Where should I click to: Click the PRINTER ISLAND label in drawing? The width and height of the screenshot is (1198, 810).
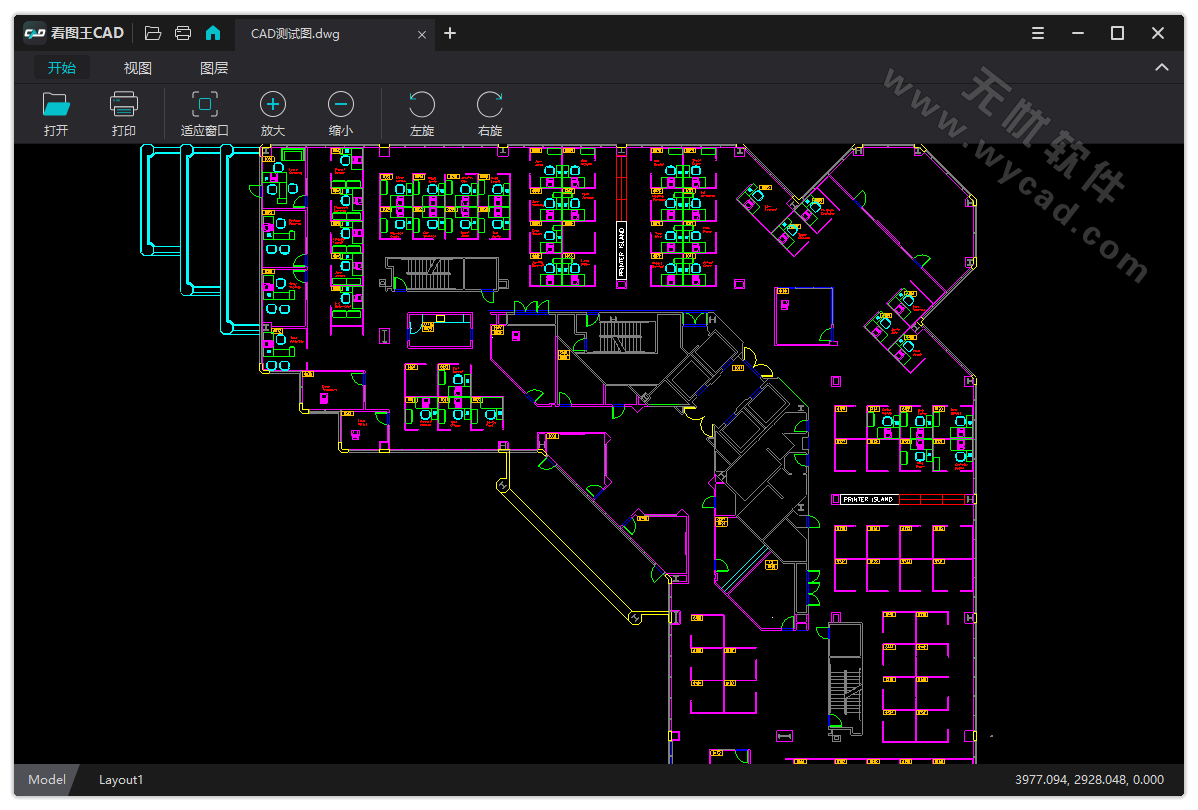coord(868,499)
